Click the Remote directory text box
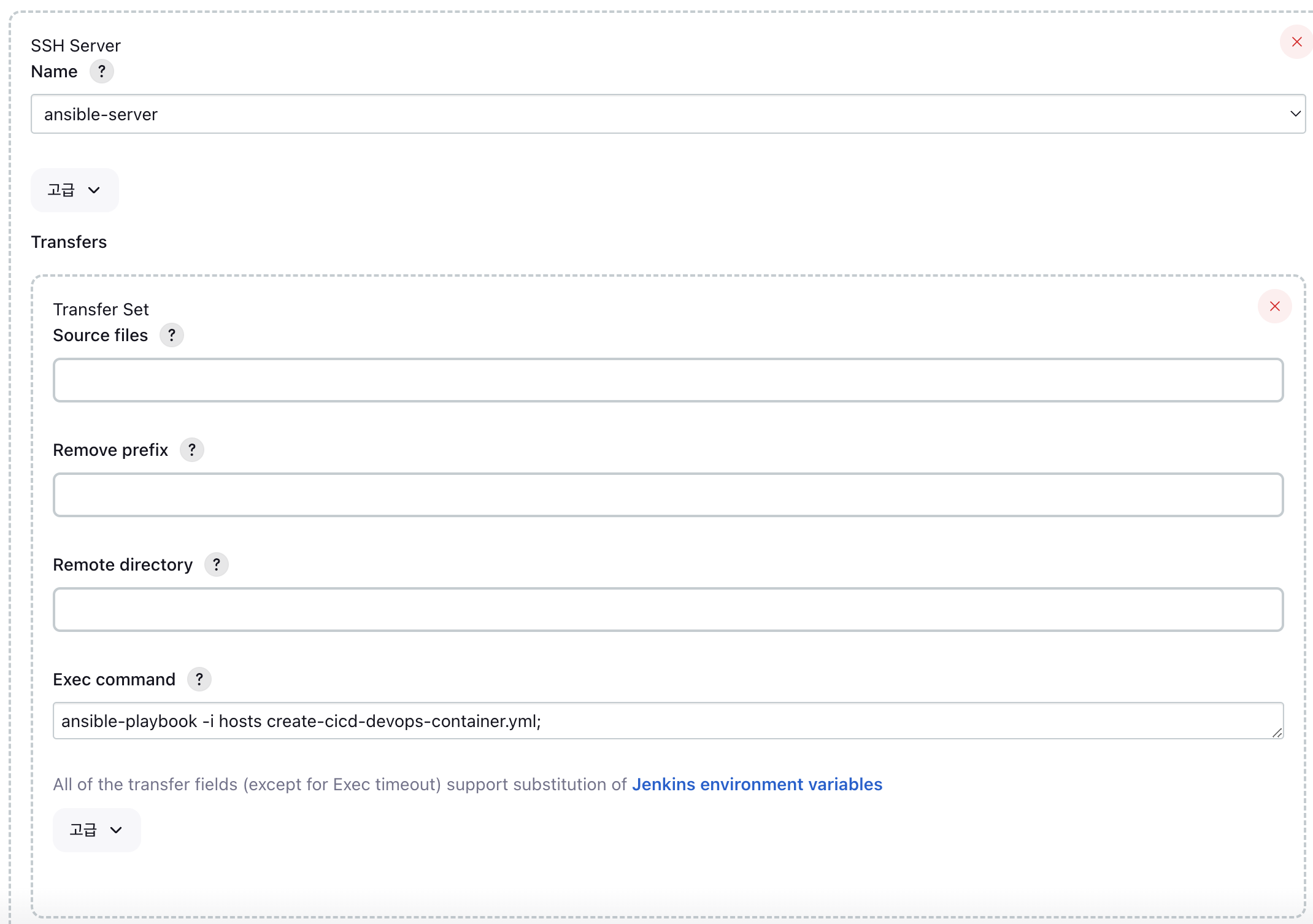The image size is (1313, 924). click(x=668, y=610)
